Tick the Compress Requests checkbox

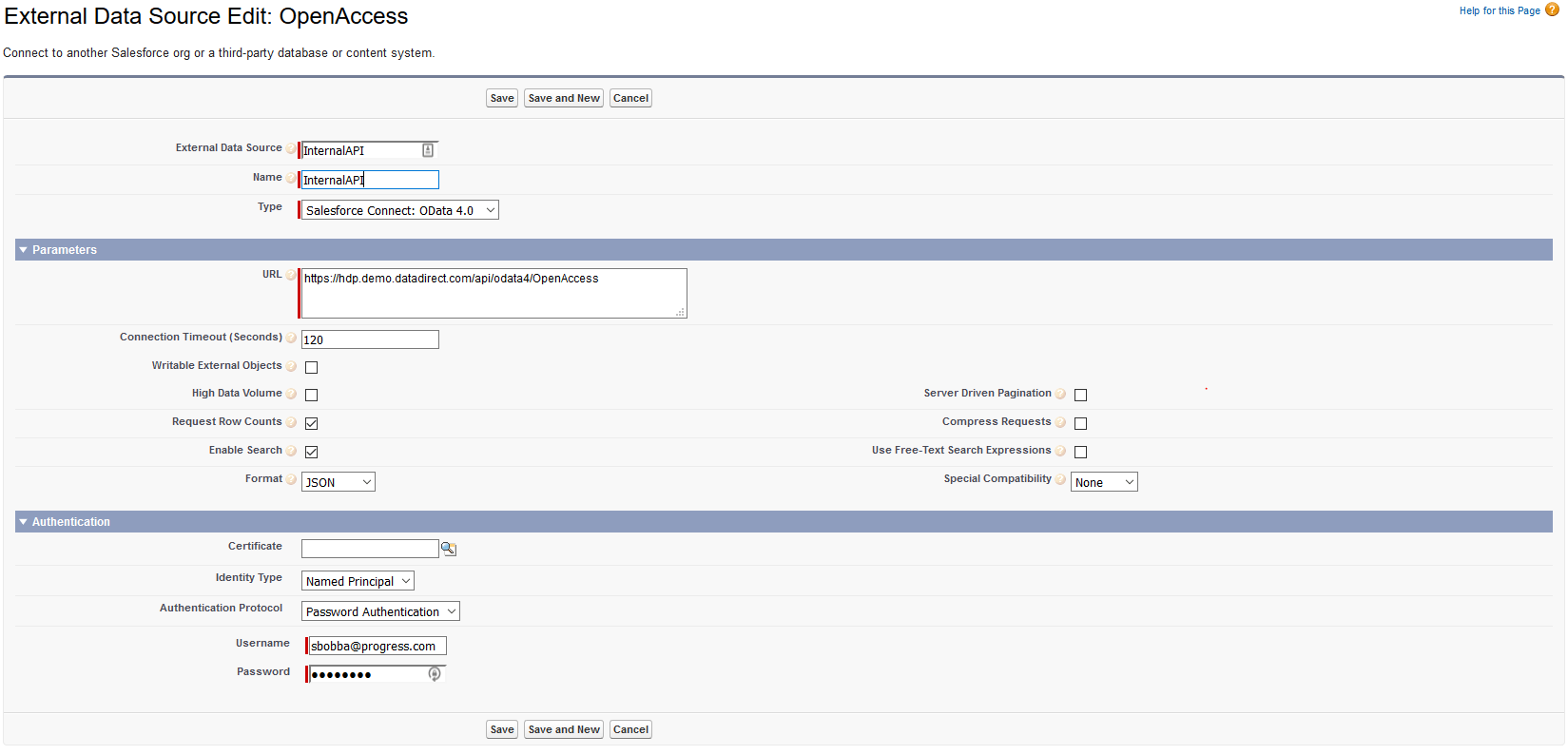[1080, 423]
